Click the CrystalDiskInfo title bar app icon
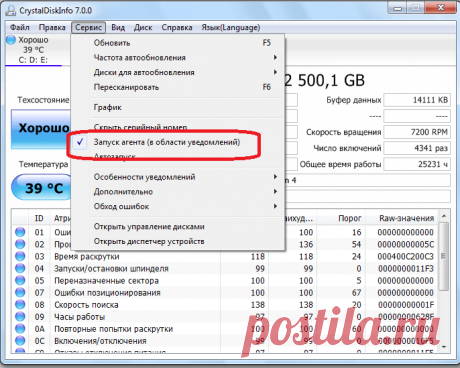This screenshot has height=368, width=460. 11,10
